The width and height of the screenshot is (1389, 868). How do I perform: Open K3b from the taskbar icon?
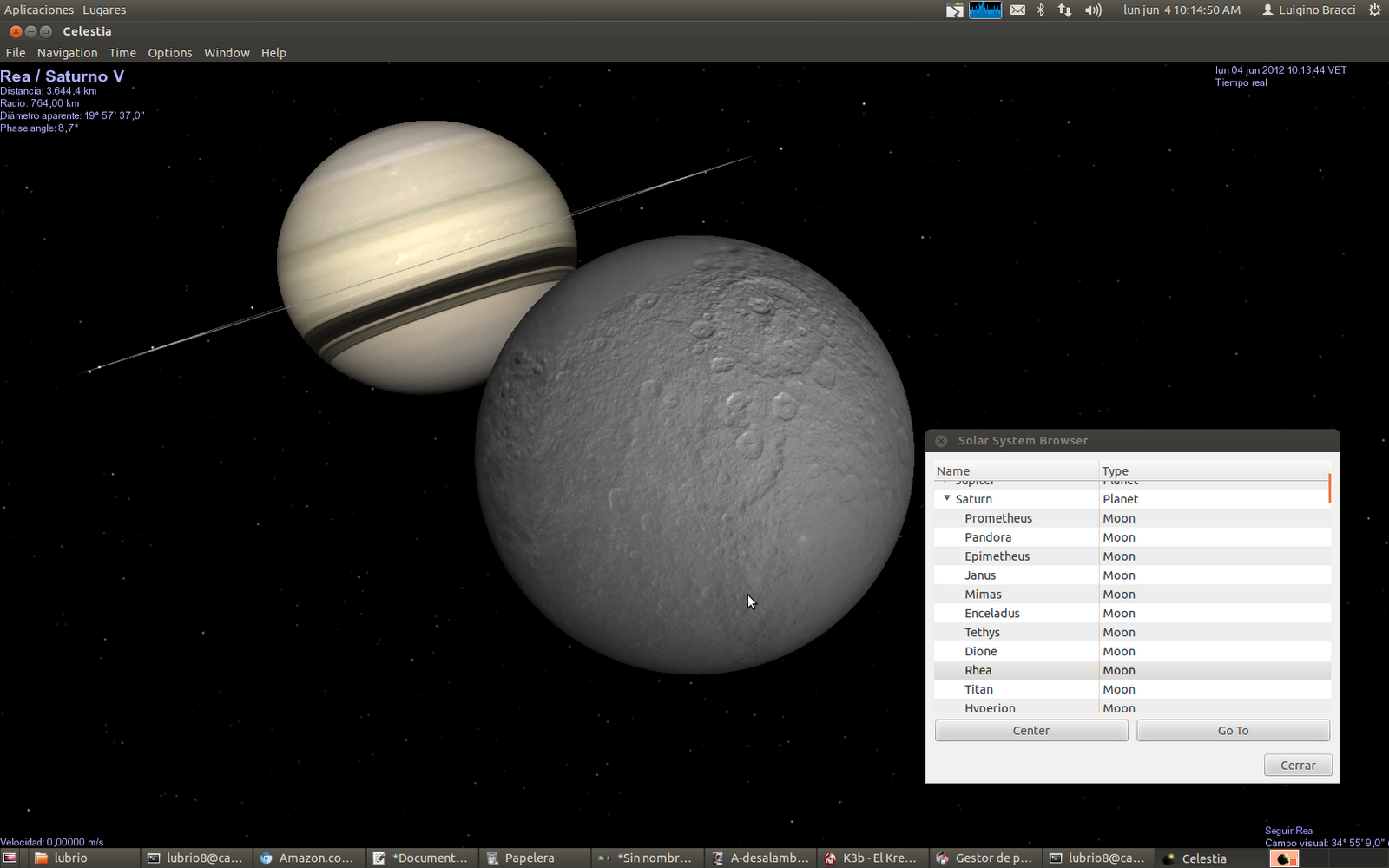point(871,858)
